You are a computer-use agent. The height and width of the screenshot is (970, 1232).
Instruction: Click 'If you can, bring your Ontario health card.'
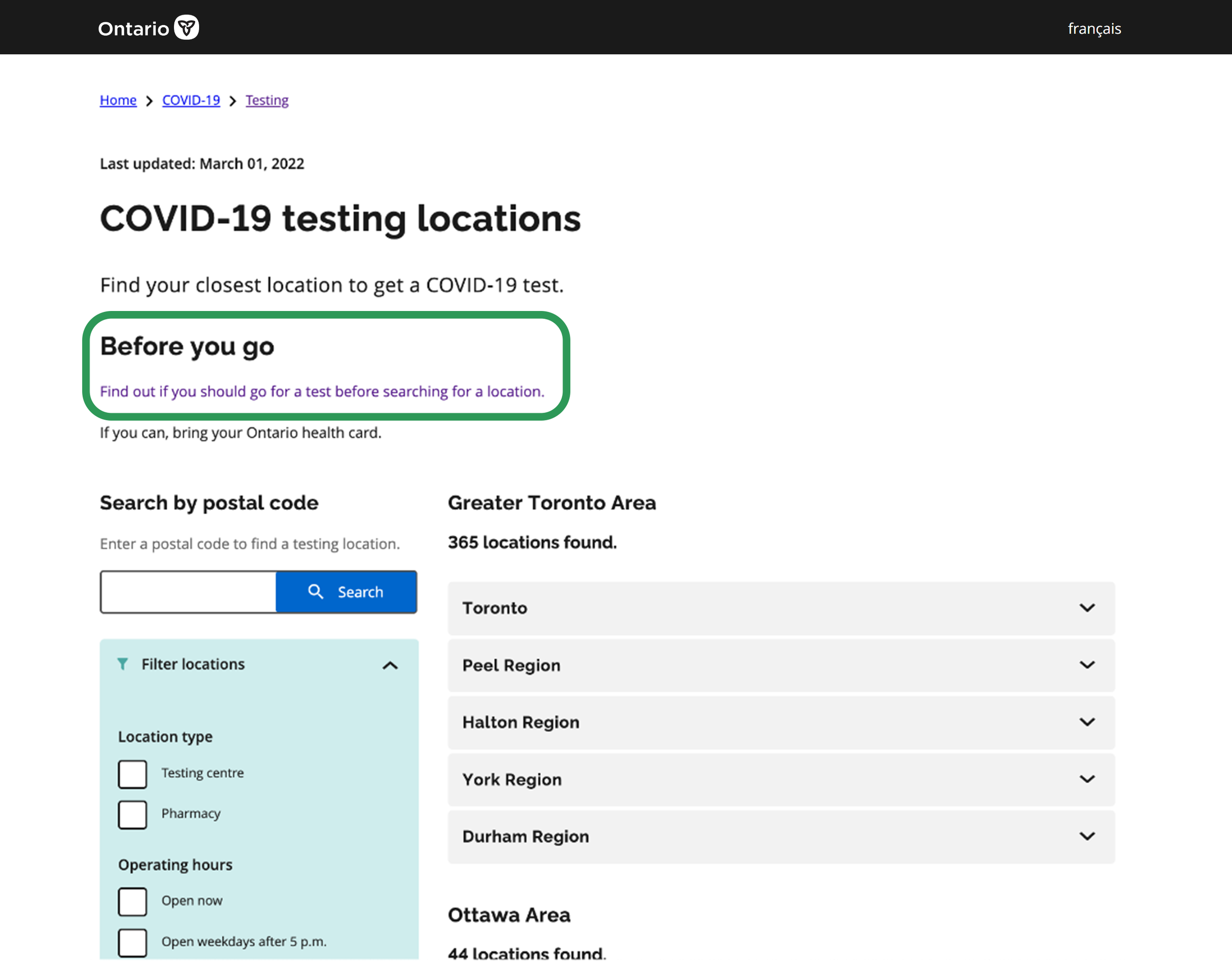pos(240,433)
